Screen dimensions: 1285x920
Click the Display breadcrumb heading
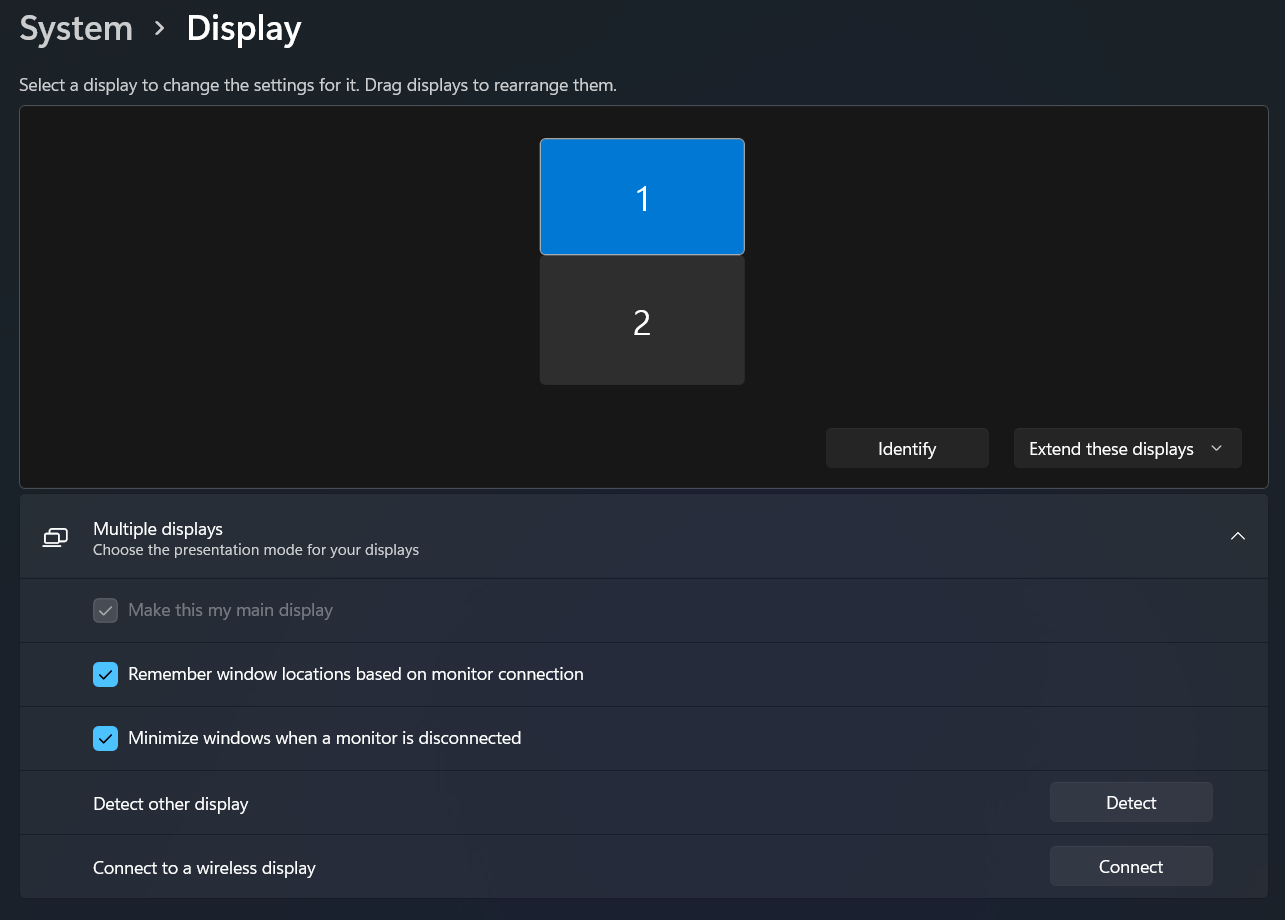tap(243, 28)
